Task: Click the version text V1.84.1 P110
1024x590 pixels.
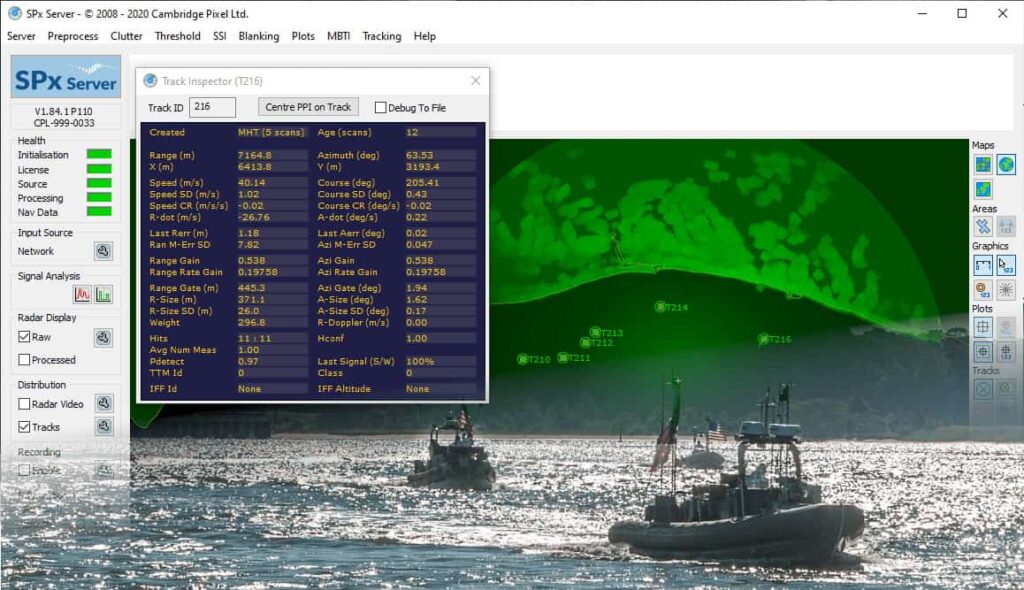Action: pyautogui.click(x=63, y=112)
